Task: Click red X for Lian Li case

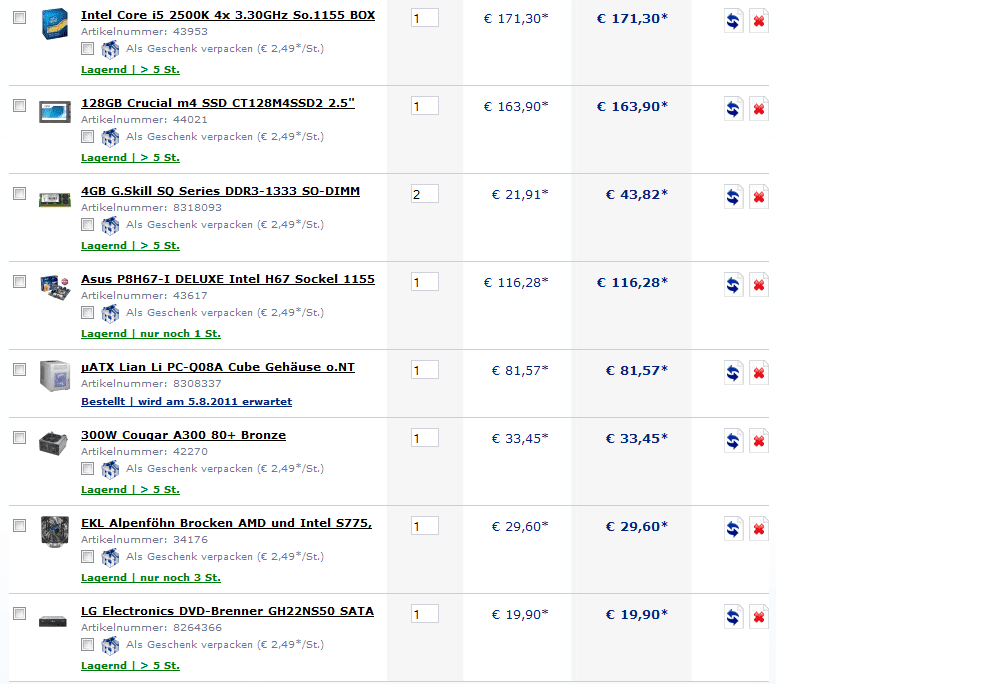Action: point(759,373)
